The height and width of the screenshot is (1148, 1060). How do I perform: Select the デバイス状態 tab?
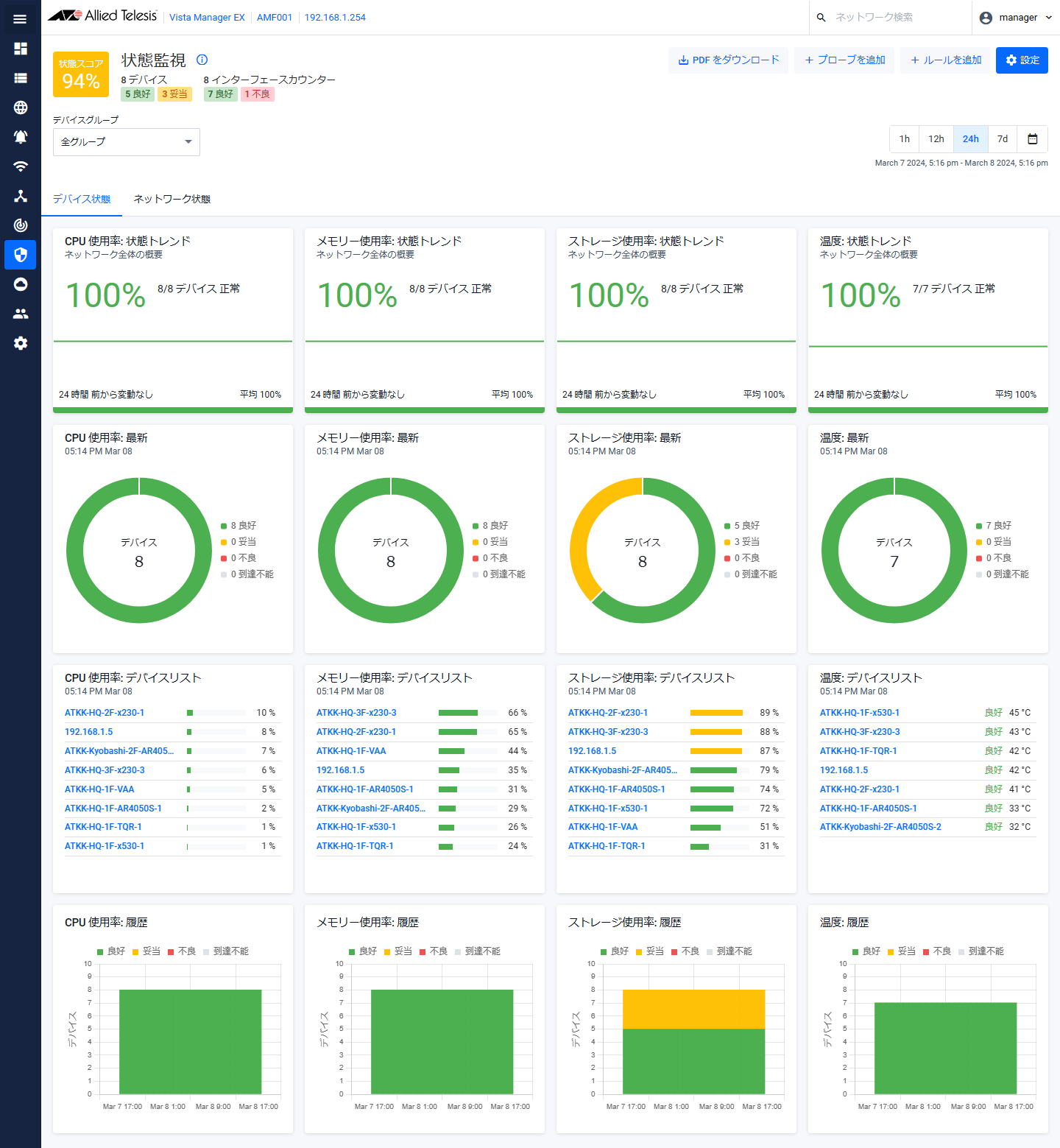tap(81, 199)
